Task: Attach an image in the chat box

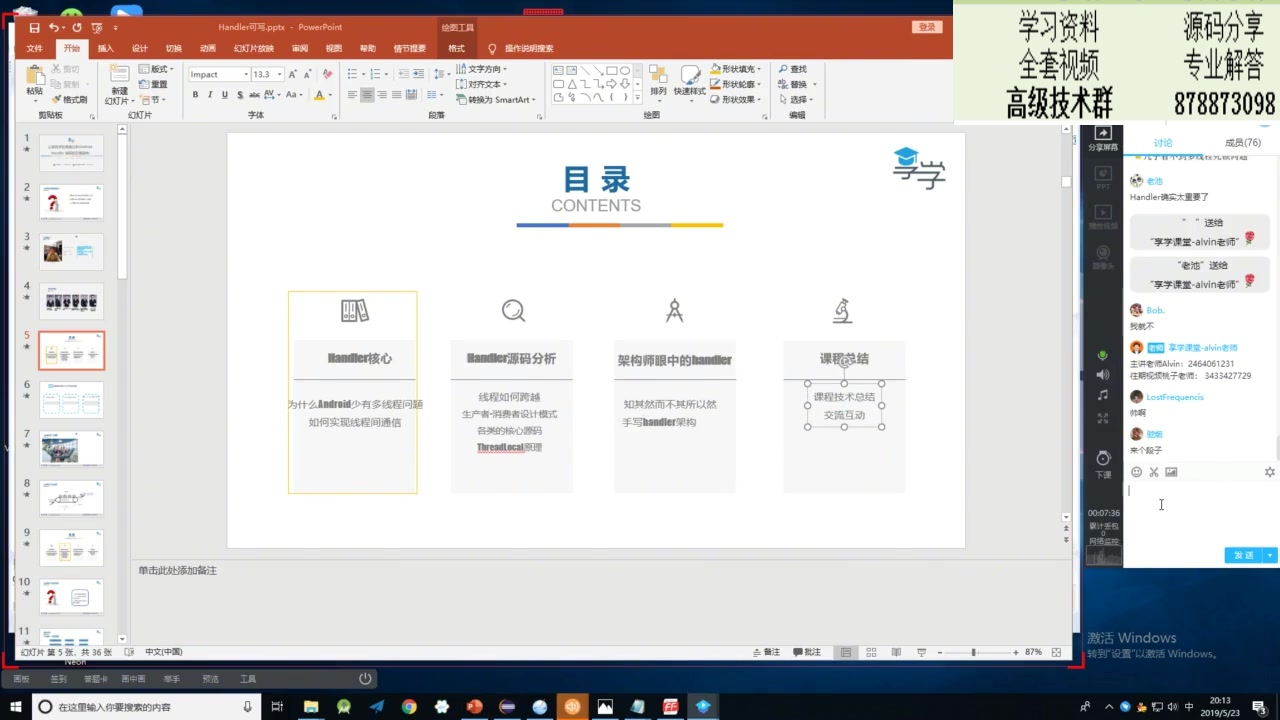Action: click(x=1171, y=472)
